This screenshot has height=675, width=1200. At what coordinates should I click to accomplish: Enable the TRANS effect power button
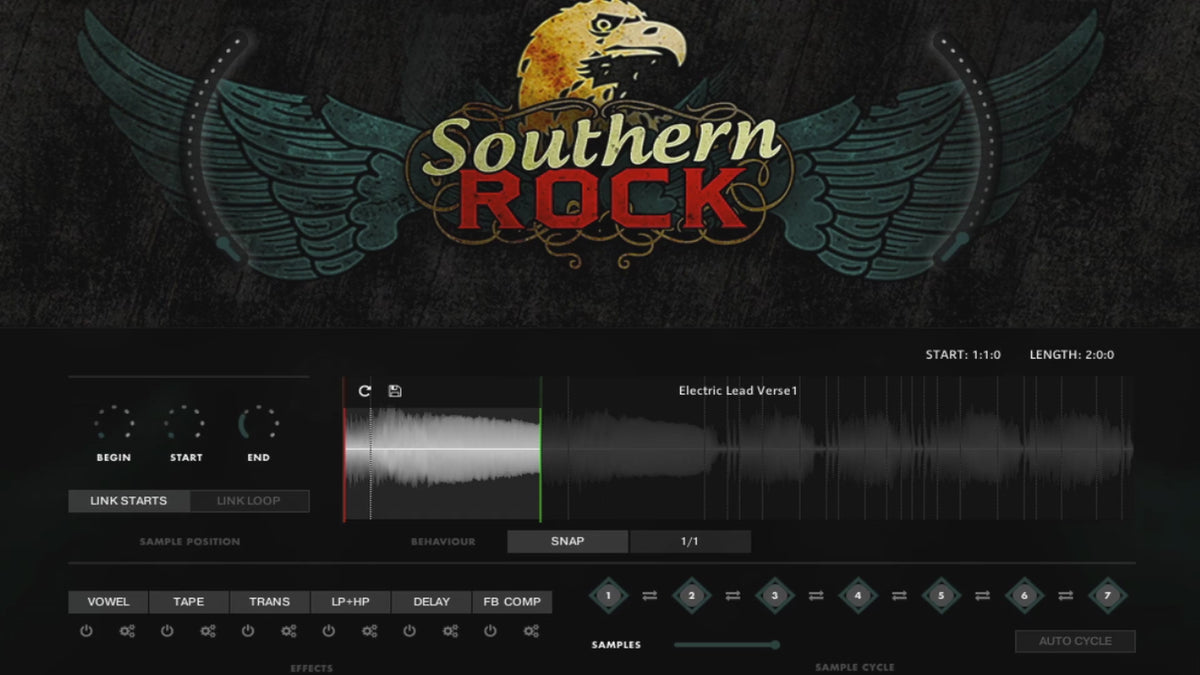(x=248, y=631)
